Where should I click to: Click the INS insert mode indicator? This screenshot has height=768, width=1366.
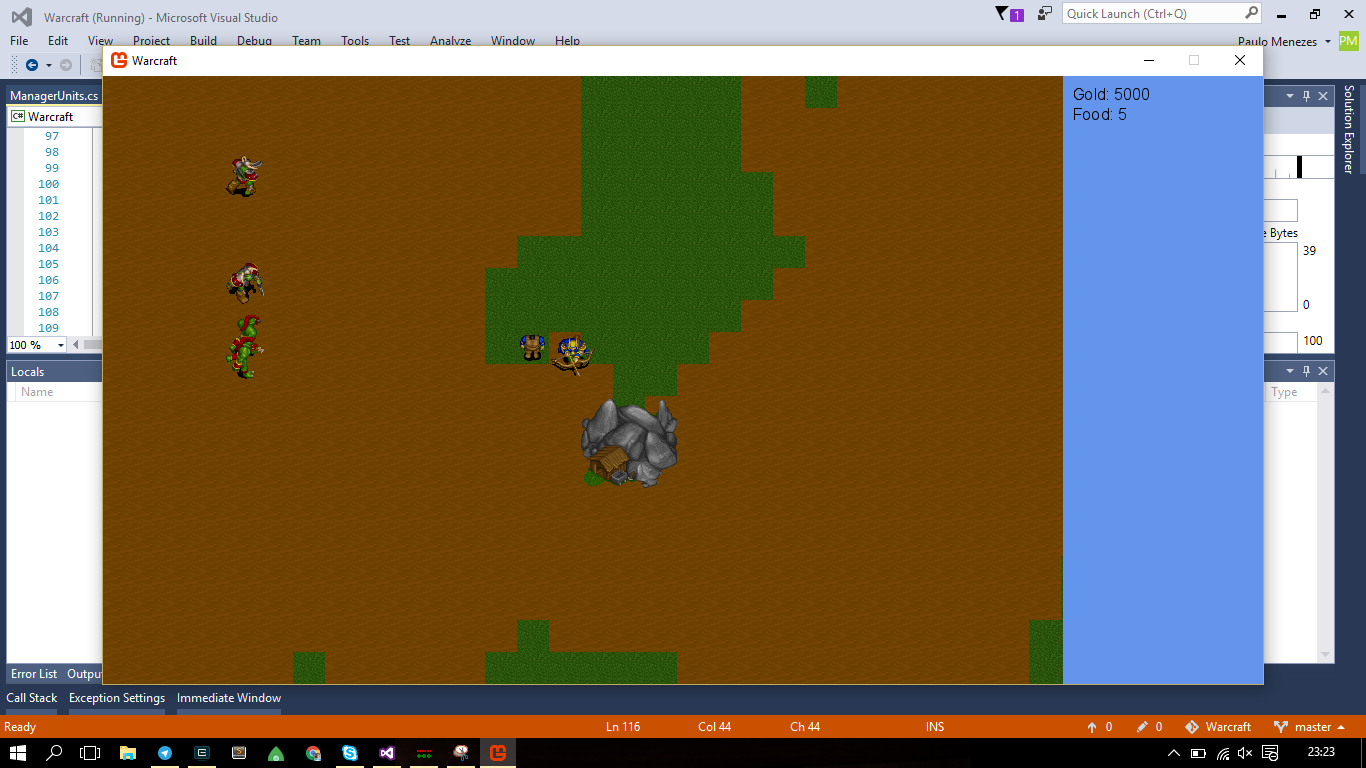click(935, 727)
